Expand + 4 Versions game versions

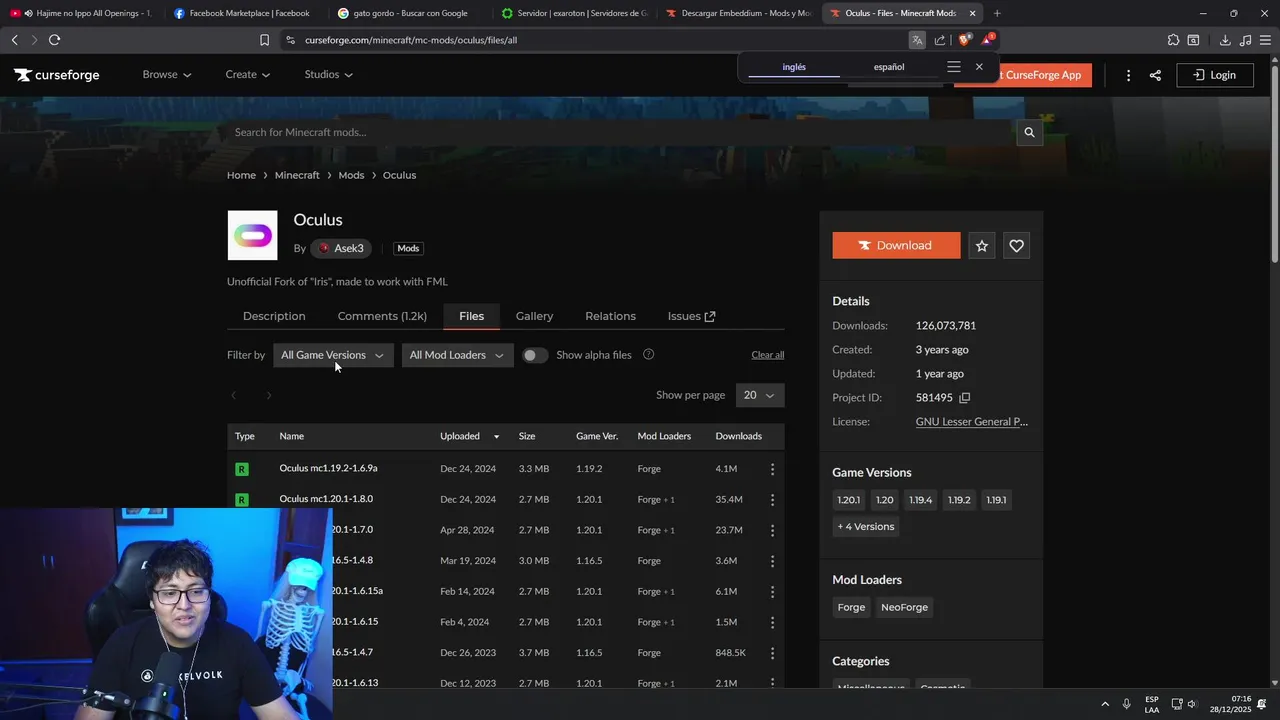pyautogui.click(x=866, y=527)
